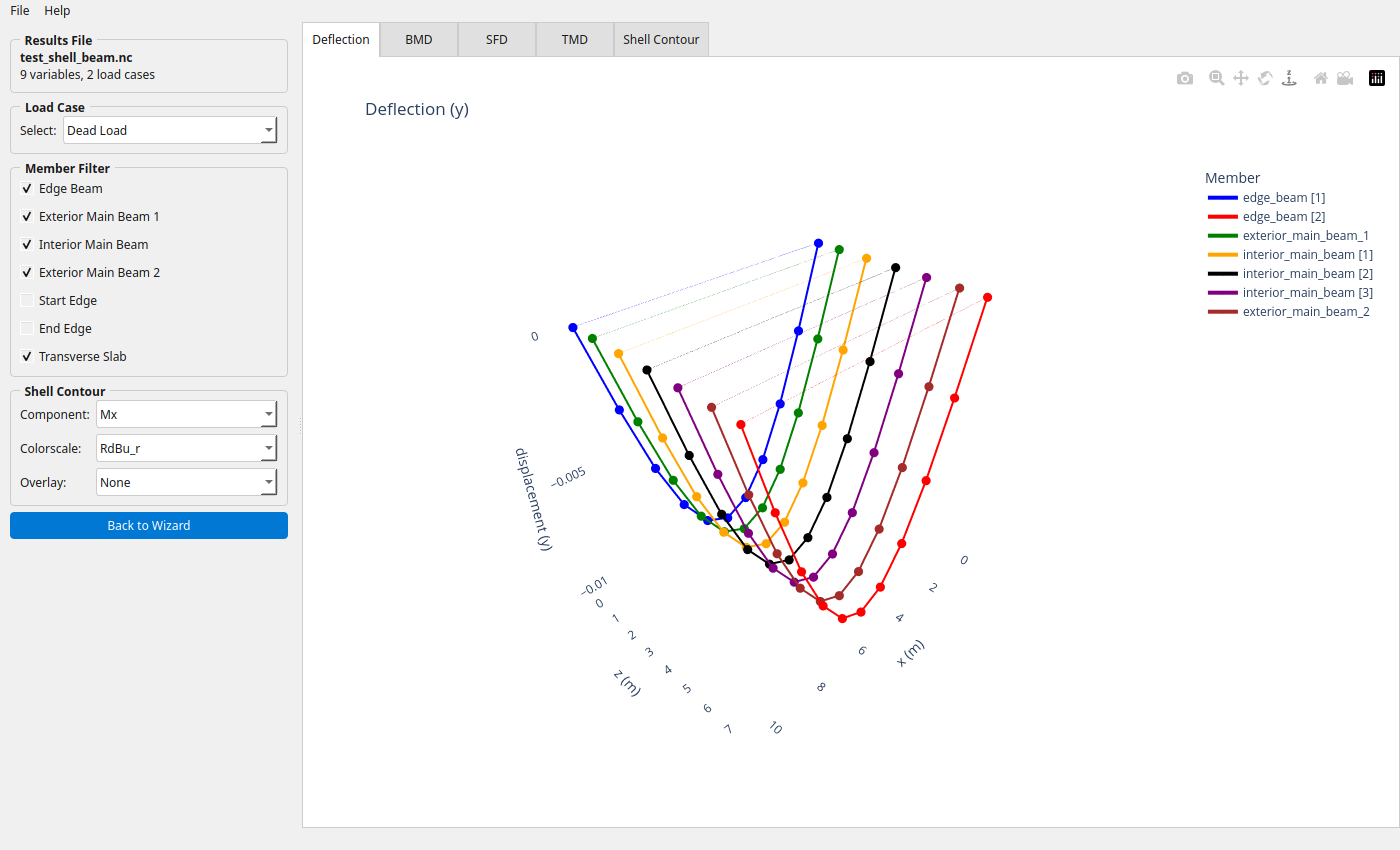This screenshot has height=850, width=1400.
Task: Click the Plotly logo icon
Action: [1377, 78]
